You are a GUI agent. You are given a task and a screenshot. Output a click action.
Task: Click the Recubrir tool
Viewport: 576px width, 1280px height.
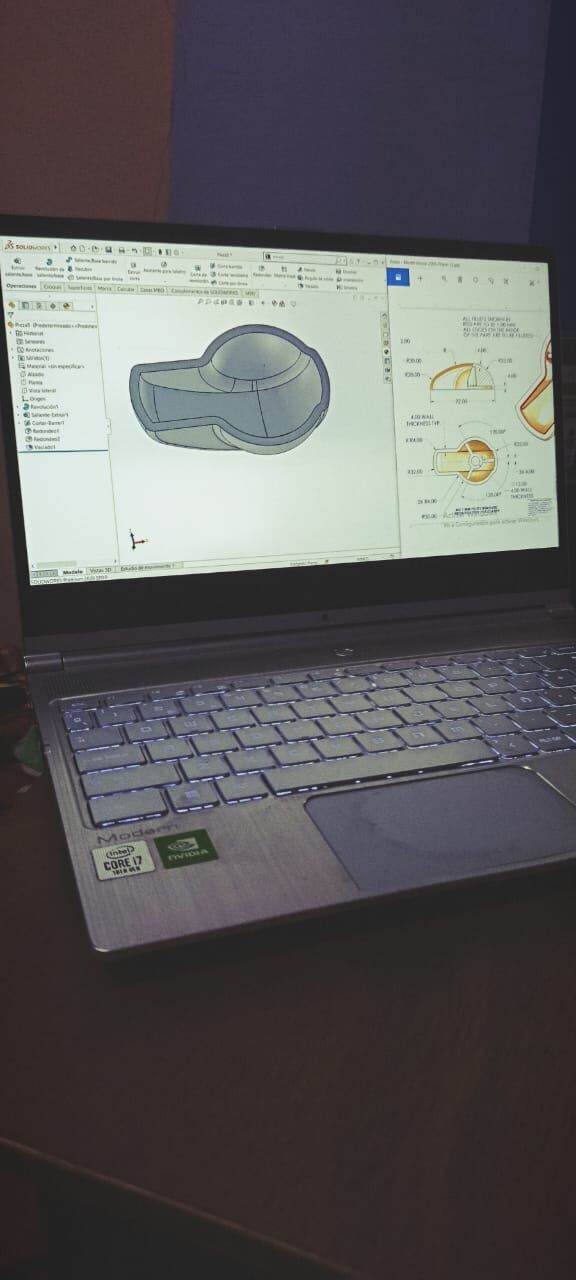click(x=80, y=268)
